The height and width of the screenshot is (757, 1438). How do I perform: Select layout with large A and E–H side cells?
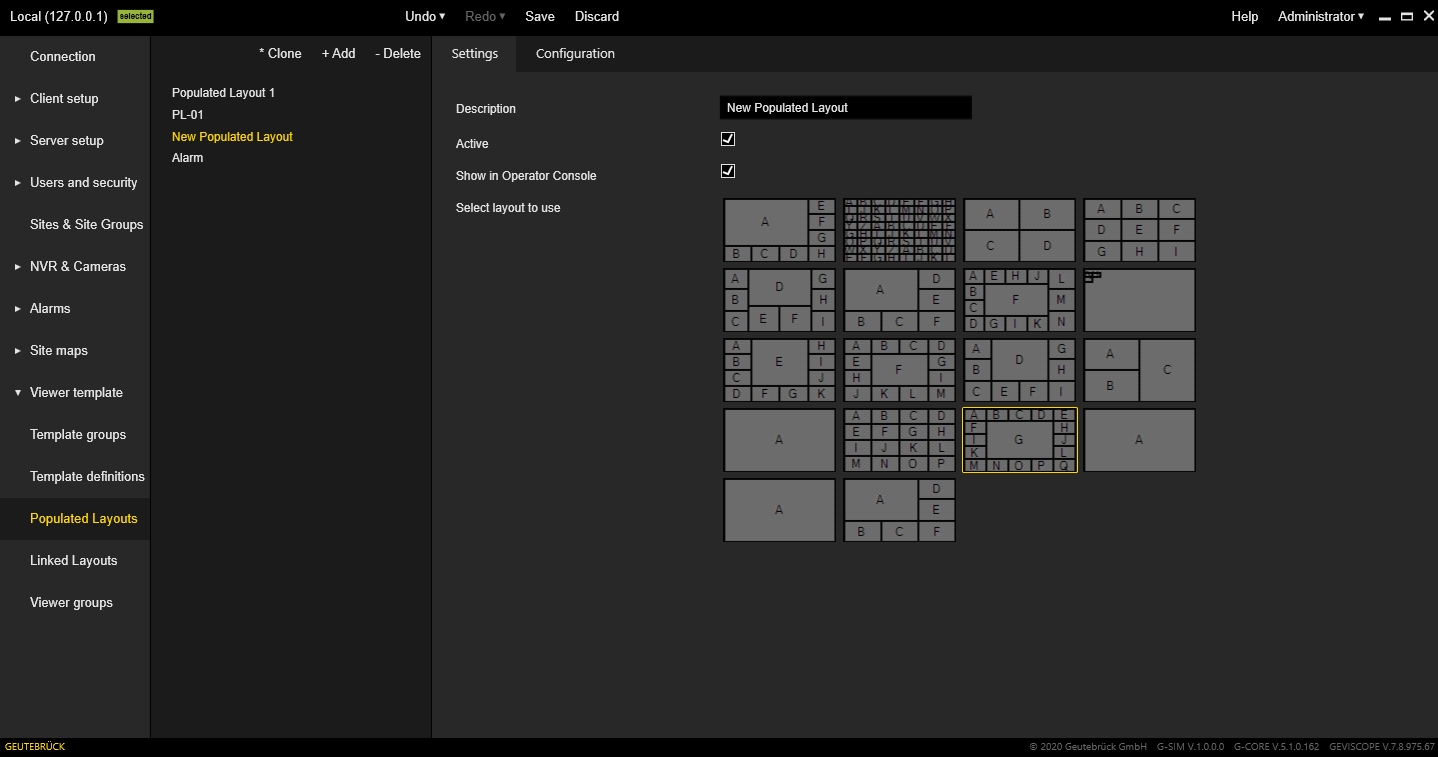[779, 230]
